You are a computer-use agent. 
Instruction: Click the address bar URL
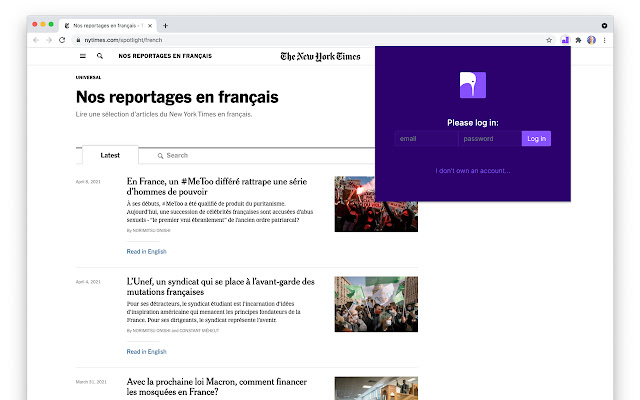pos(123,40)
